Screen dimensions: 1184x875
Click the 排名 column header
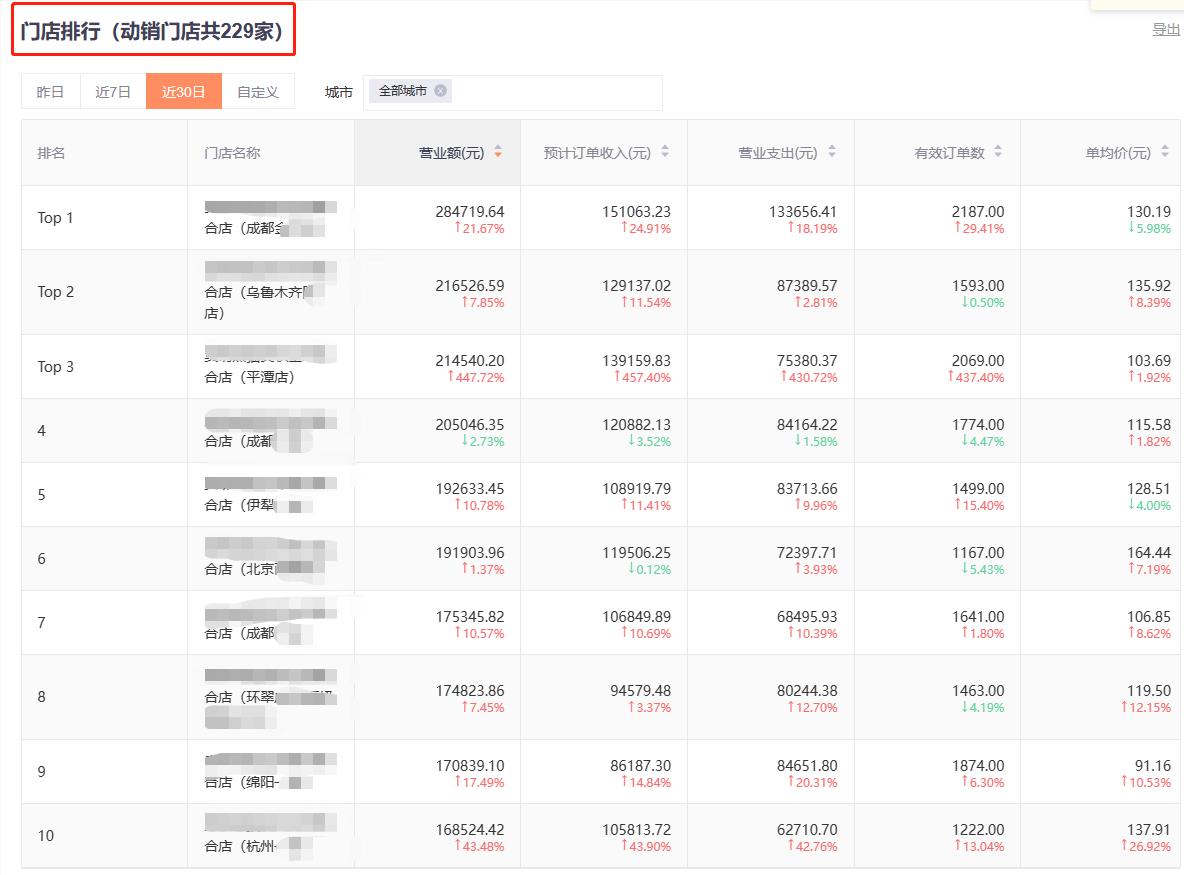click(51, 153)
